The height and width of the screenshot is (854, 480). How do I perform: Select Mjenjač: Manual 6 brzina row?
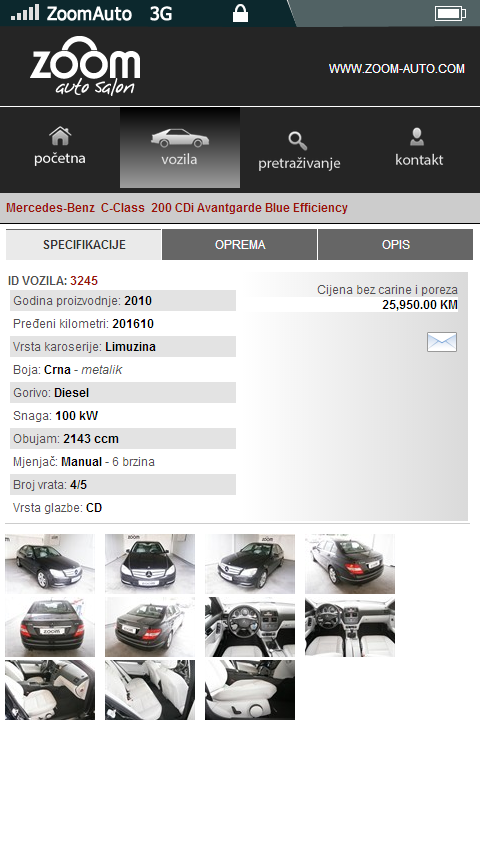pos(123,461)
